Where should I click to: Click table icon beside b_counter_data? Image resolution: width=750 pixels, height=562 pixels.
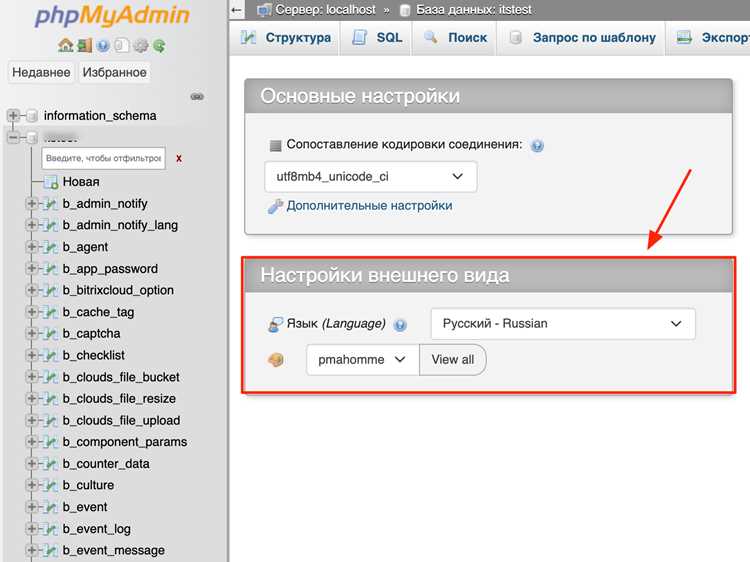click(50, 464)
